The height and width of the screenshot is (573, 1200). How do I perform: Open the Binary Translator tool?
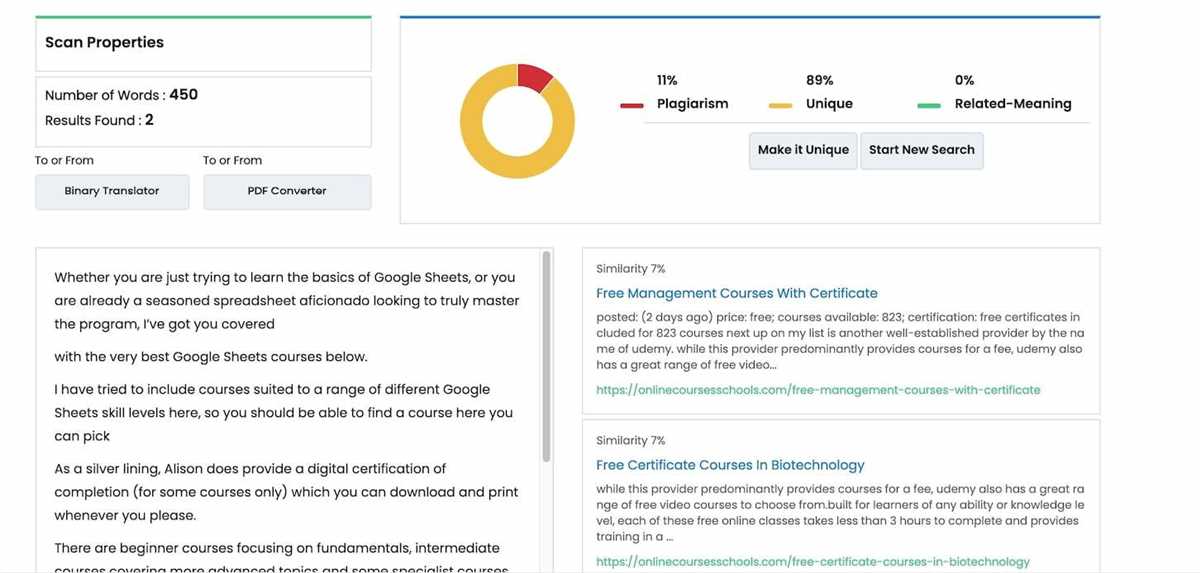click(112, 191)
